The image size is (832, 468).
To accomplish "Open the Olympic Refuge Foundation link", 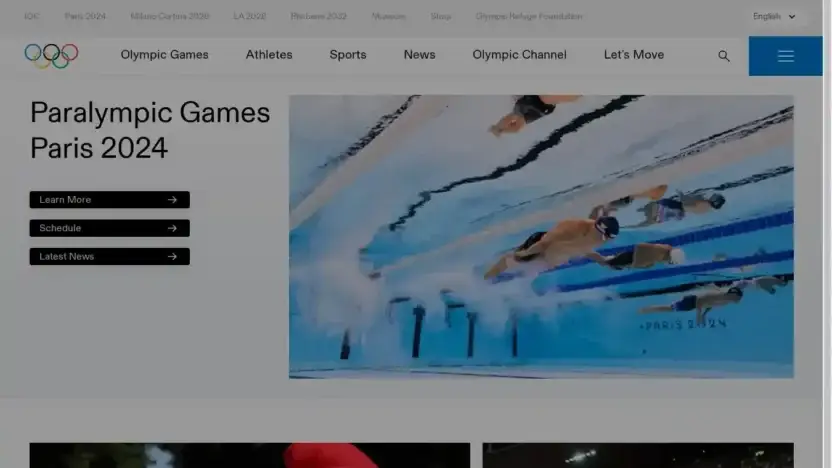I will 528,16.
